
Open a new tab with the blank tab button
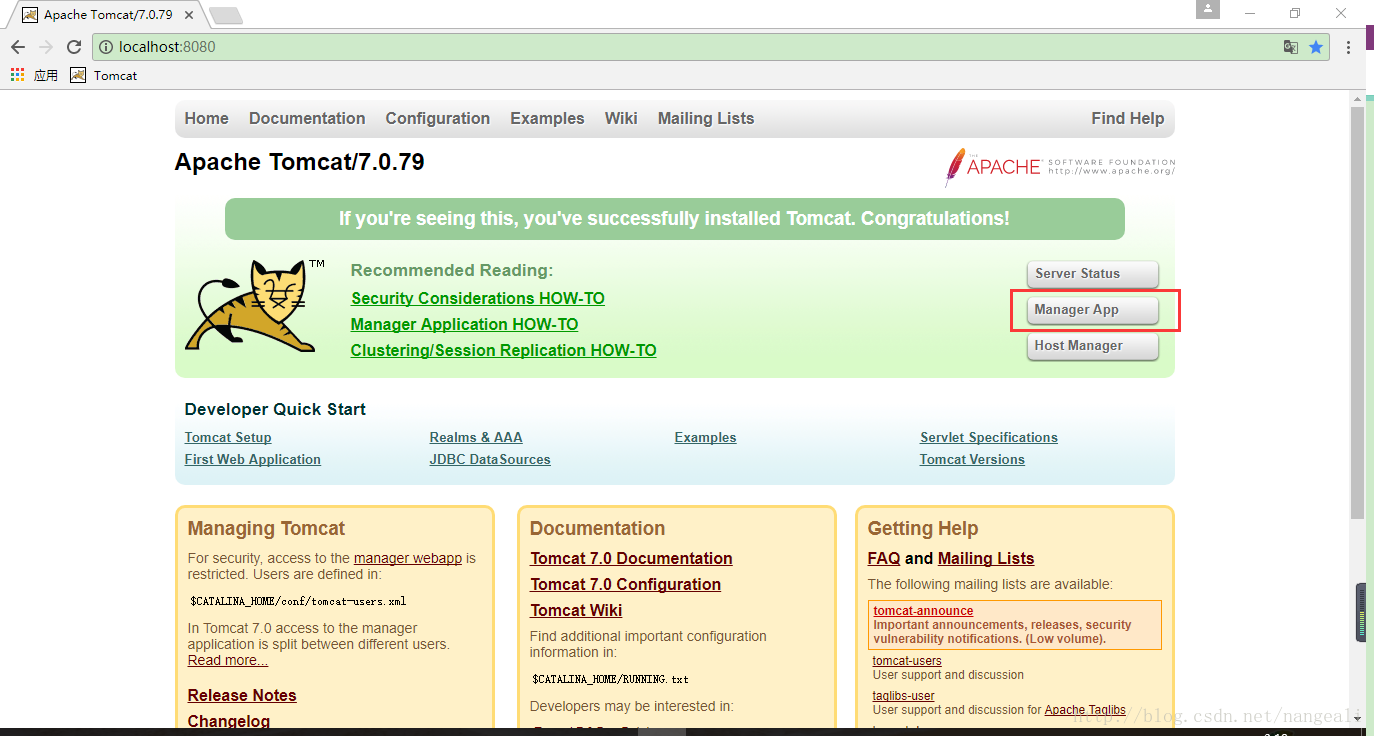point(226,15)
